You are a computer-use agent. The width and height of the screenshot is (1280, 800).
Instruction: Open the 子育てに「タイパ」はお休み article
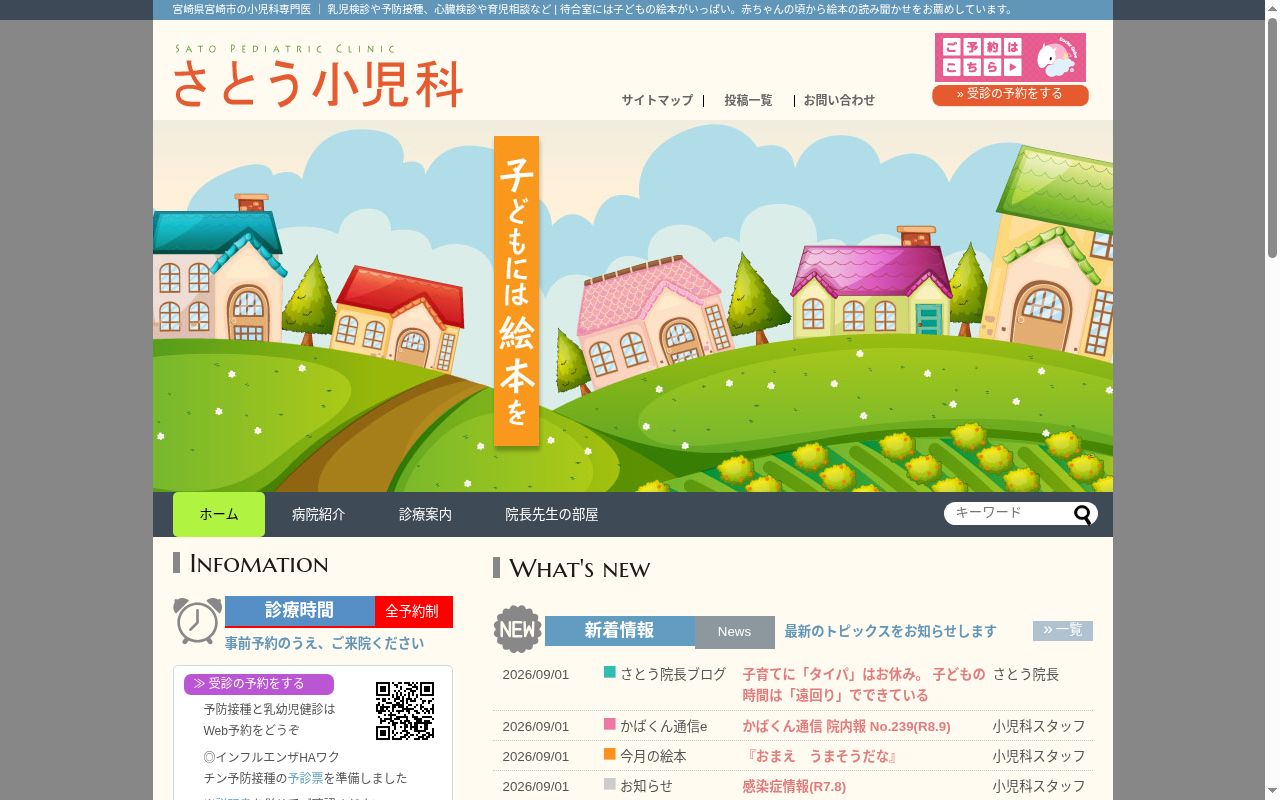pos(863,685)
